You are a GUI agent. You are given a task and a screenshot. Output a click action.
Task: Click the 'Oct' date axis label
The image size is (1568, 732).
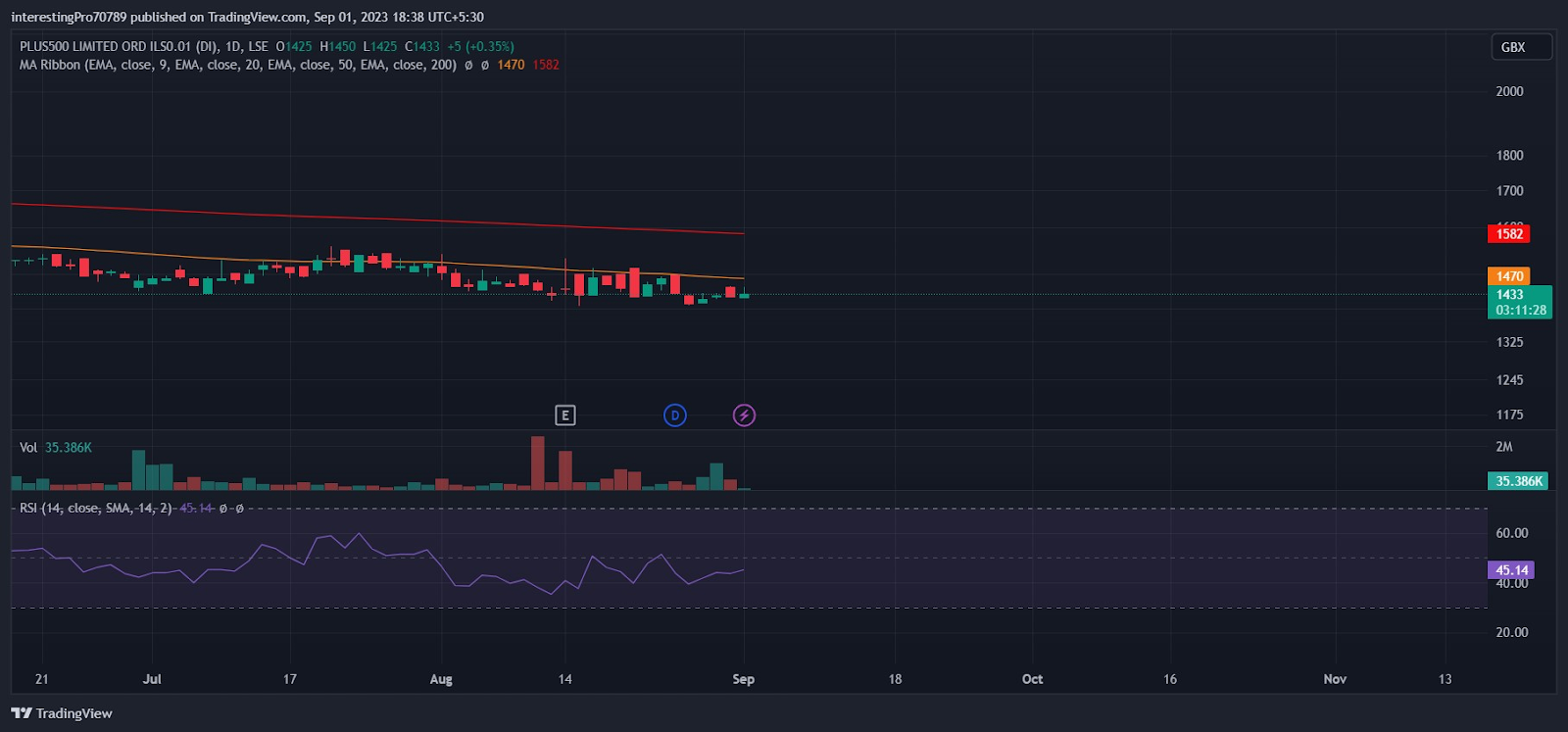(x=1032, y=679)
